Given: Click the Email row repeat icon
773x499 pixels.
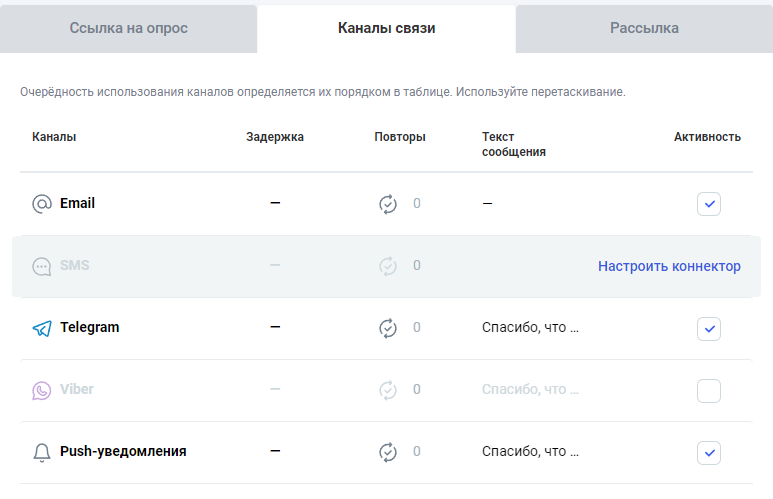Looking at the screenshot, I should [x=388, y=204].
